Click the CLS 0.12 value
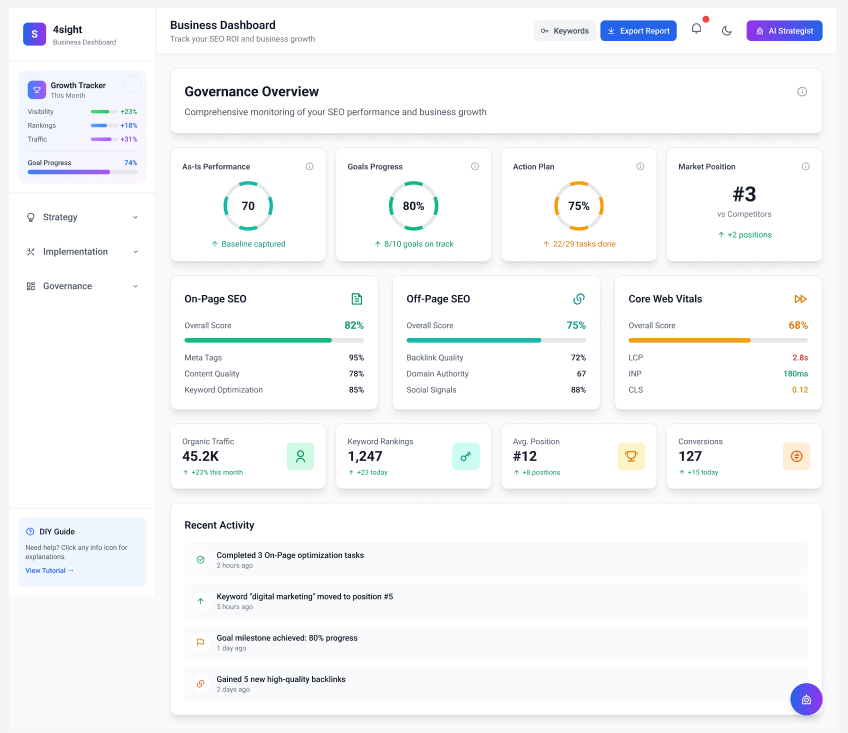Image resolution: width=848 pixels, height=733 pixels. click(x=800, y=389)
